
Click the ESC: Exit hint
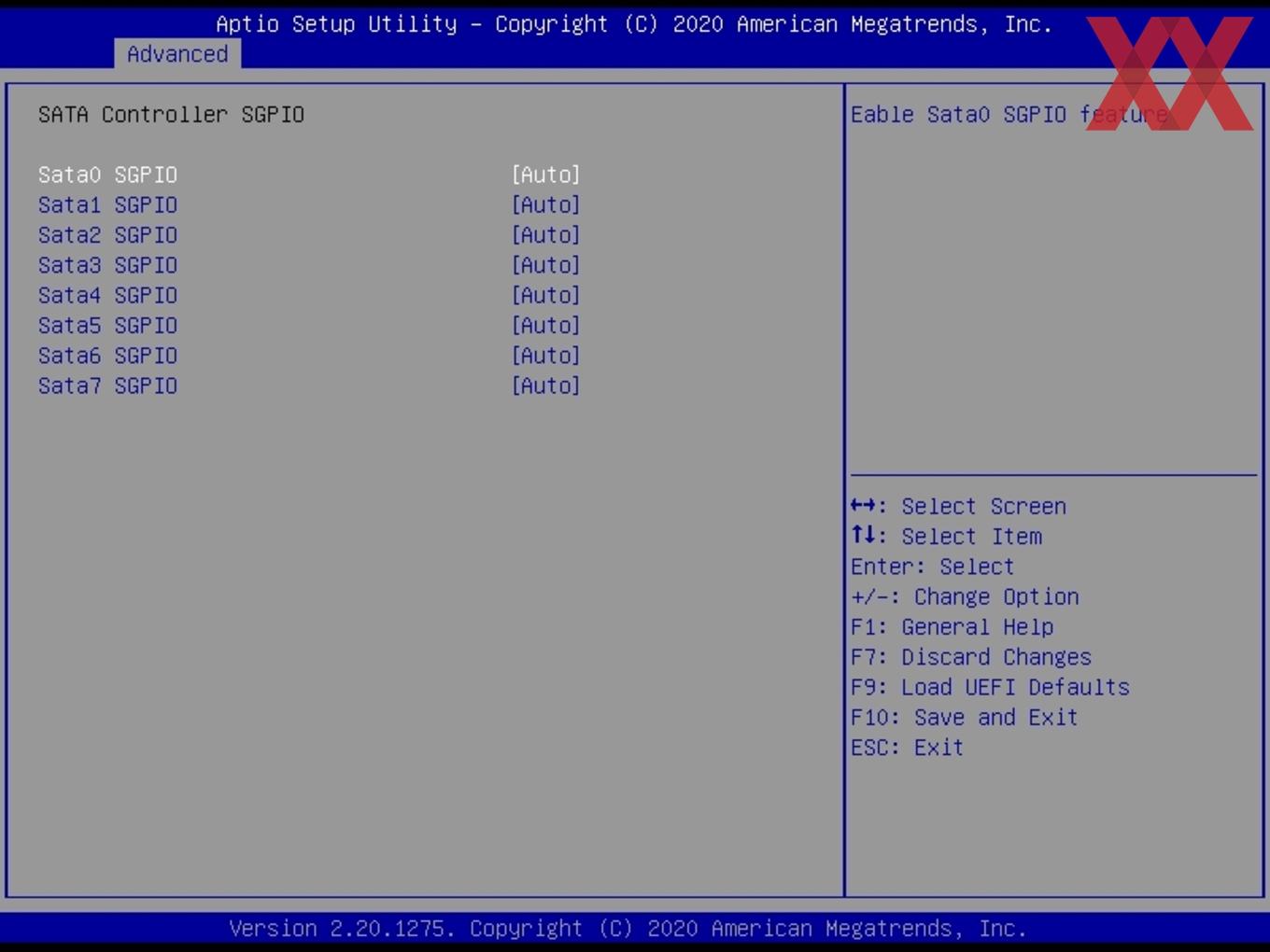(x=907, y=748)
